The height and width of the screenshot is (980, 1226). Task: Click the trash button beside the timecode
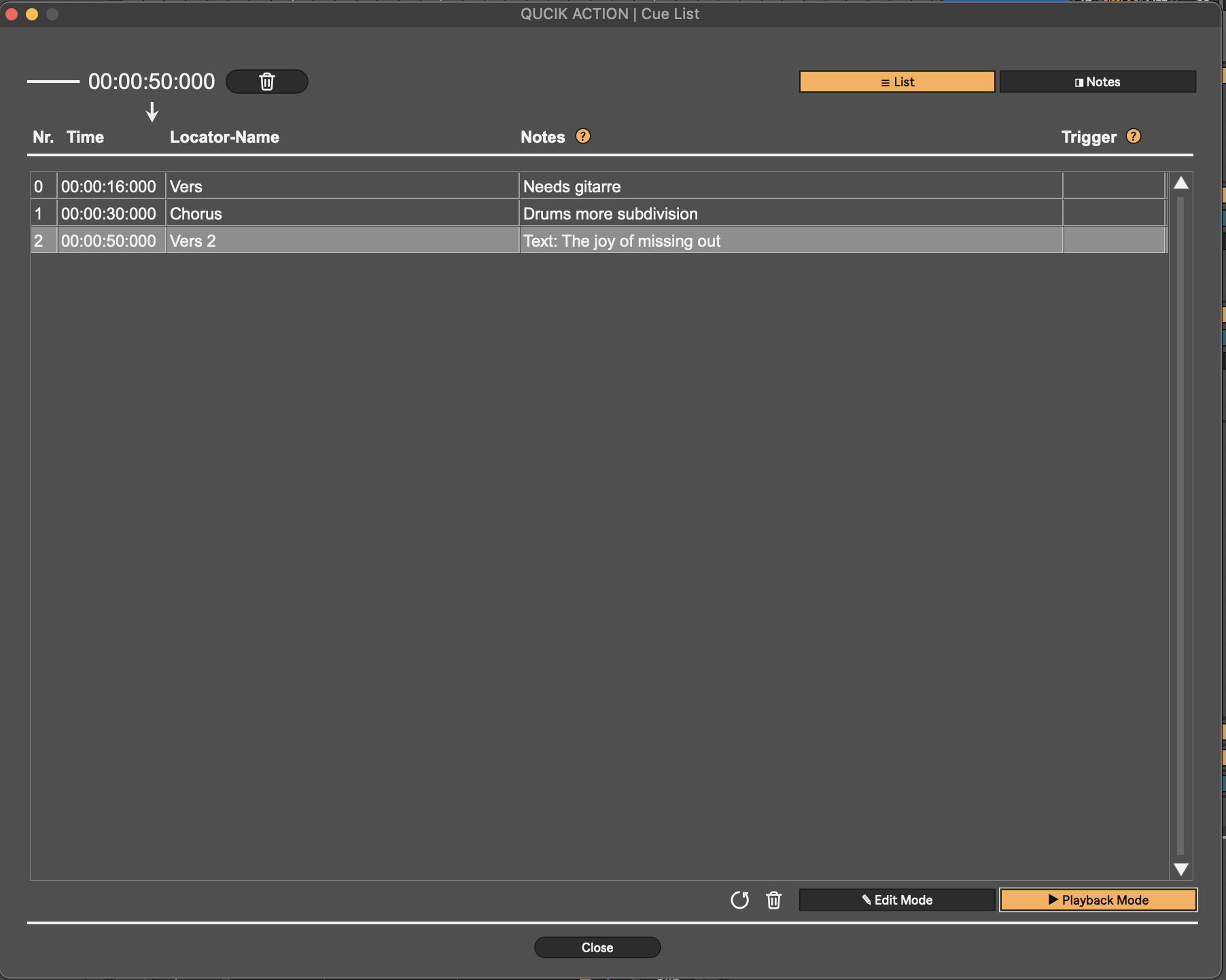[x=266, y=82]
